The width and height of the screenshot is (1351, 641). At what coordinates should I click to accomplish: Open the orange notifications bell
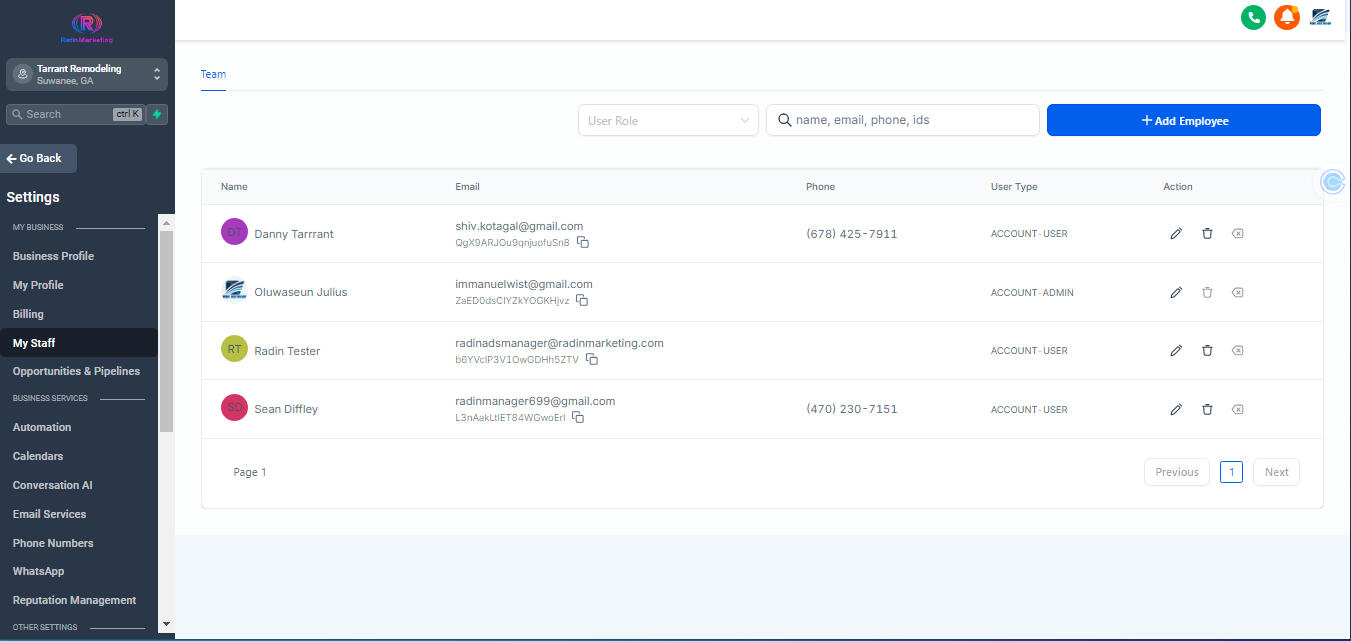pyautogui.click(x=1286, y=17)
